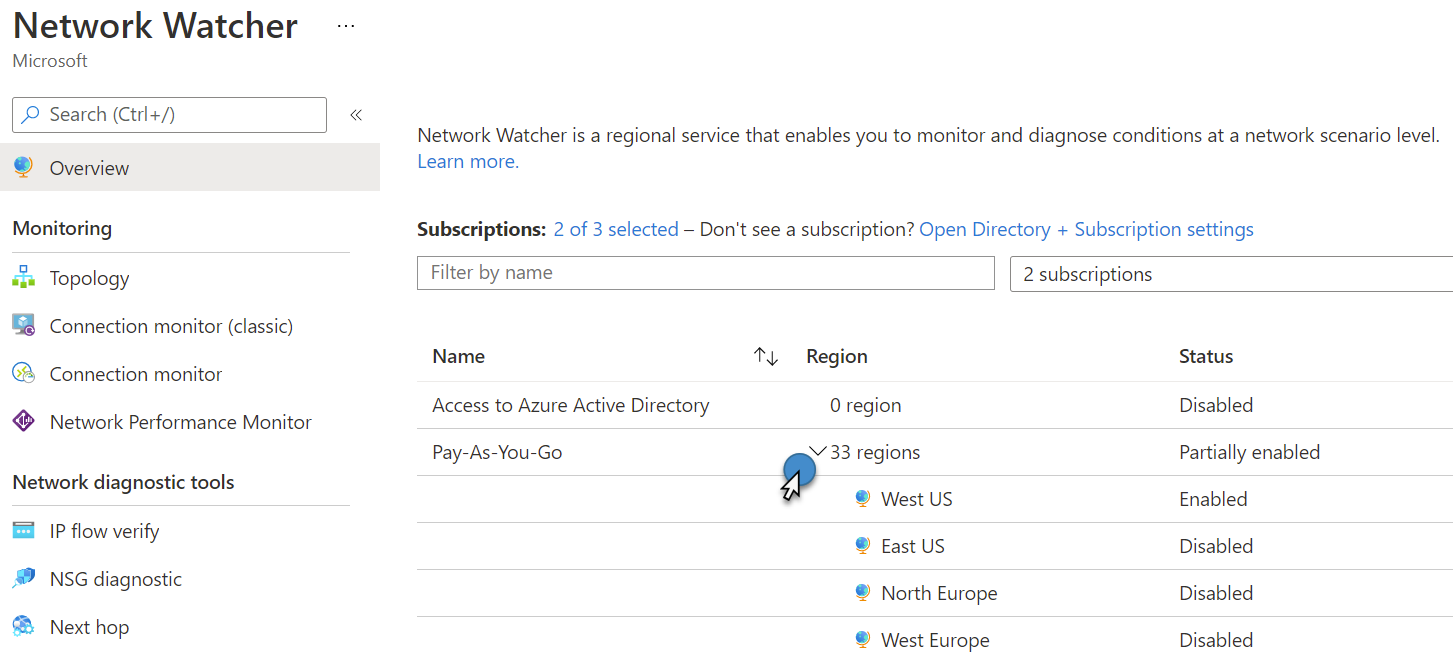This screenshot has width=1453, height=655.
Task: Click the Filter by name input field
Action: 705,273
